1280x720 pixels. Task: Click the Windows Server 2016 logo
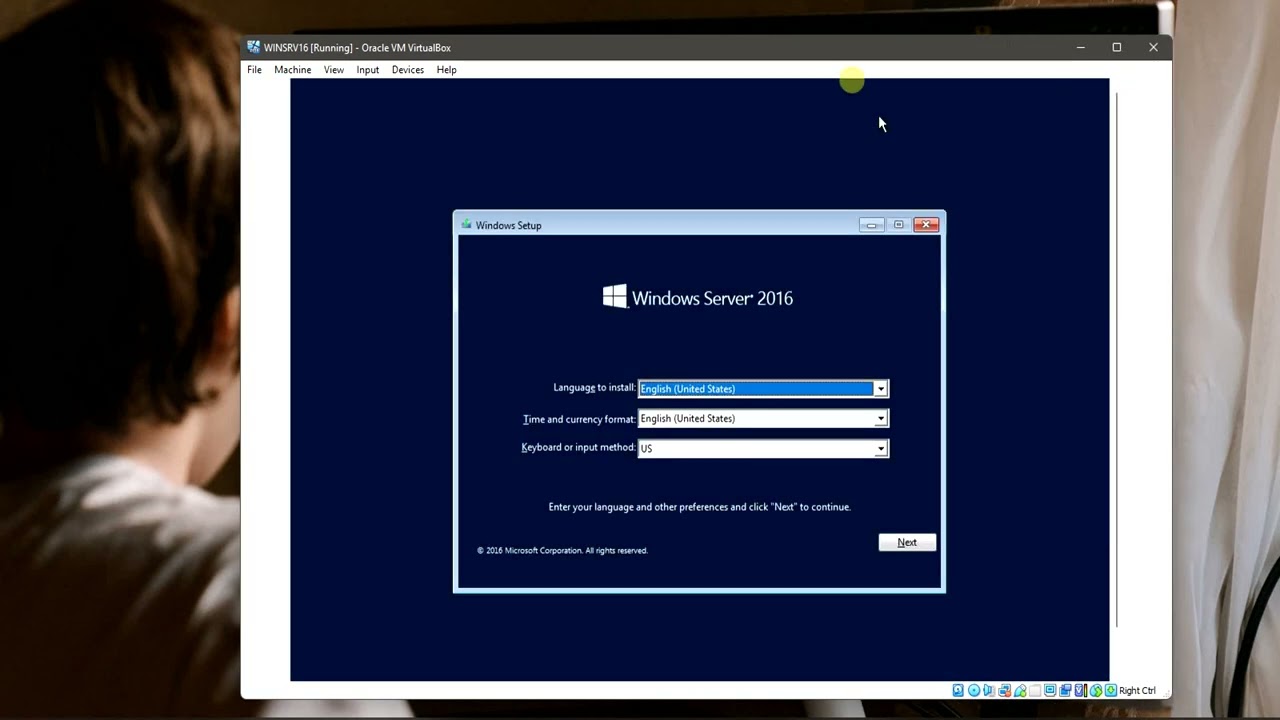point(697,297)
